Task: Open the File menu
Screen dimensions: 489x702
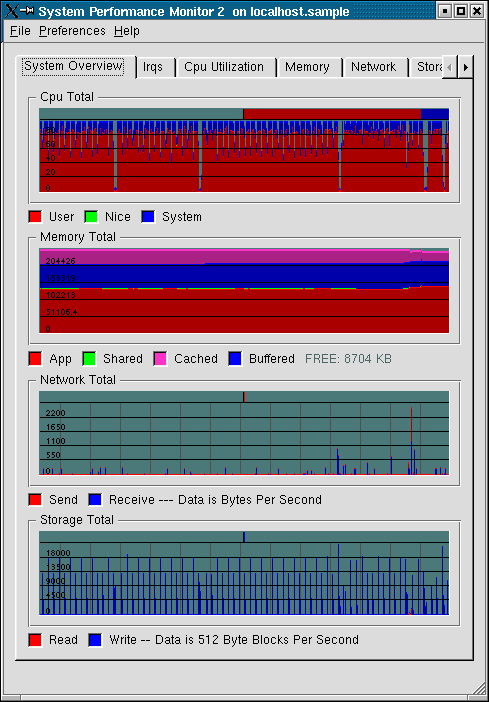Action: tap(20, 31)
